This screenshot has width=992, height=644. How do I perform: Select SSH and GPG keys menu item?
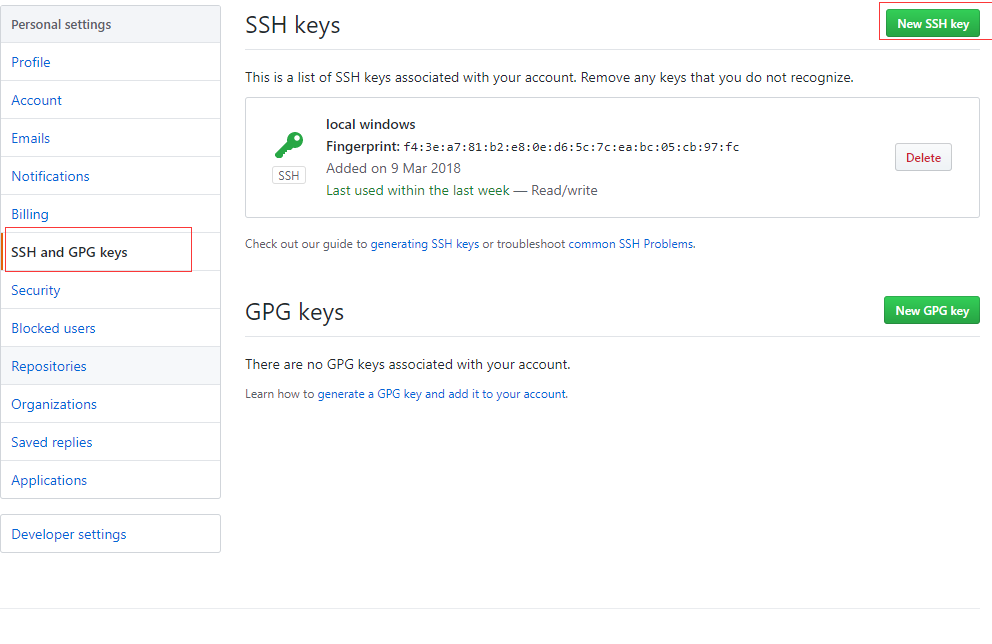pos(111,252)
